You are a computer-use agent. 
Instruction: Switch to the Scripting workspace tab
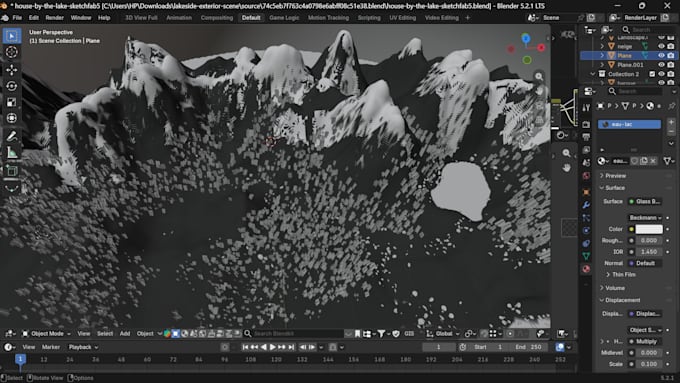point(369,18)
